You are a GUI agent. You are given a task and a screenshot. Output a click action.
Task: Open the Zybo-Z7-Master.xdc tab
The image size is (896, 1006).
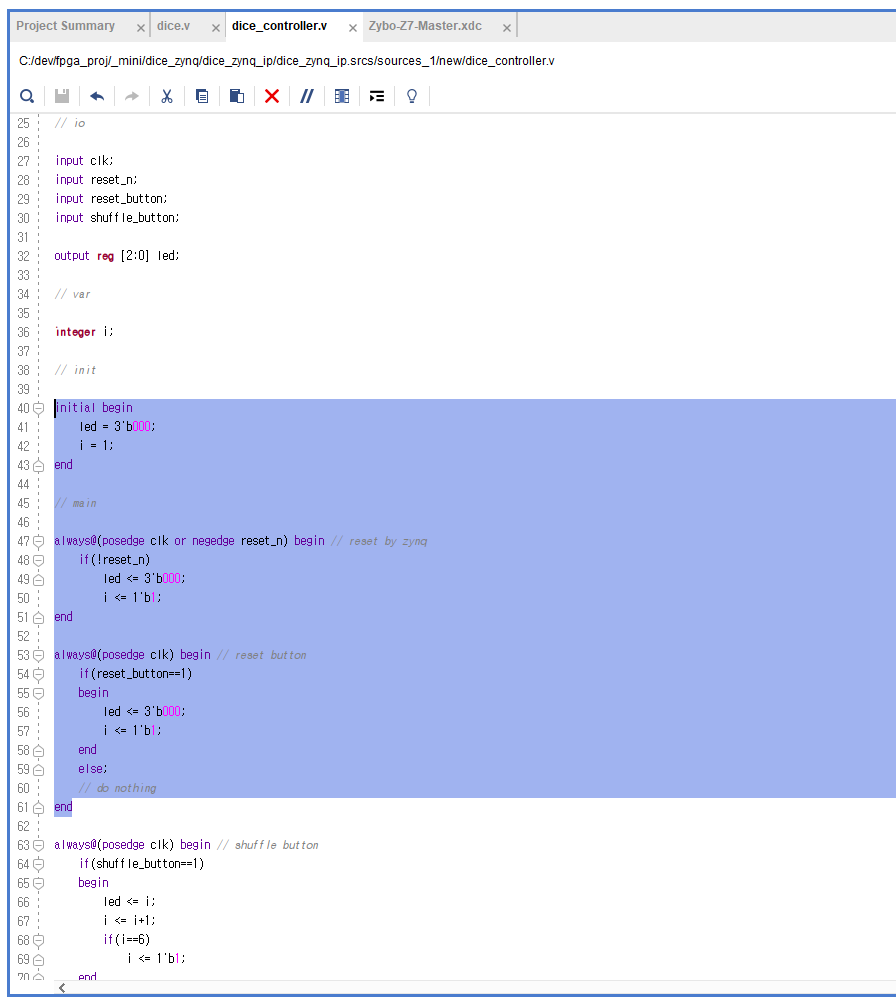point(425,26)
